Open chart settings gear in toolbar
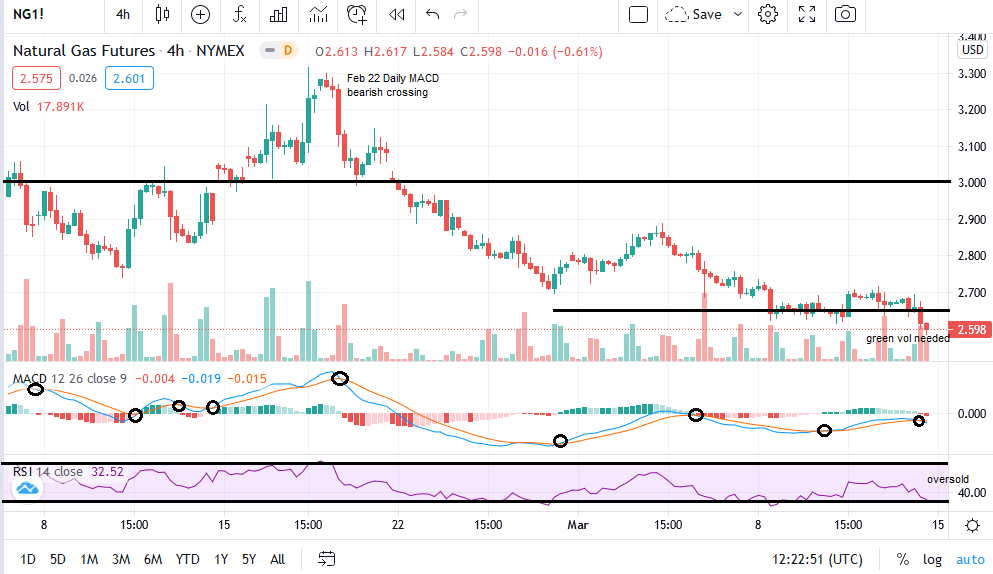The width and height of the screenshot is (993, 574). (768, 14)
